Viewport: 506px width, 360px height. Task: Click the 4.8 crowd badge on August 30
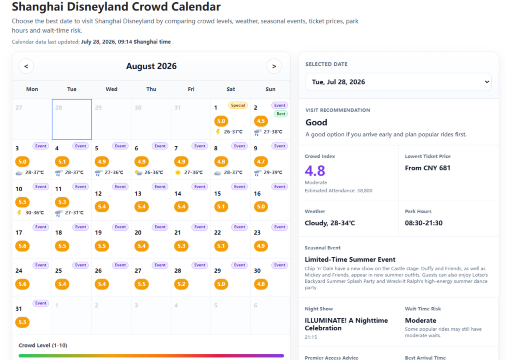[x=261, y=284]
